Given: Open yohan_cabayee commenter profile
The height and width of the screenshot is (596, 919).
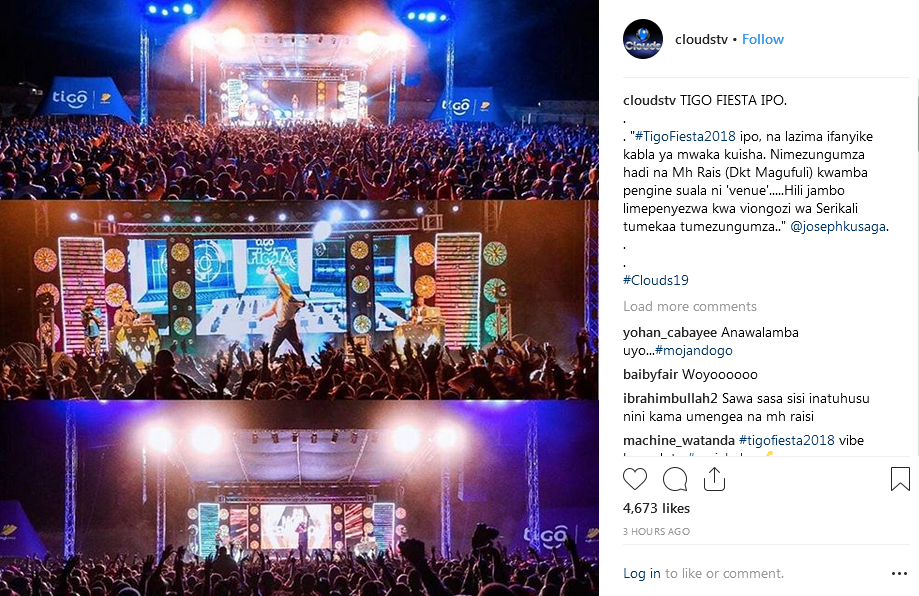Looking at the screenshot, I should coord(670,333).
